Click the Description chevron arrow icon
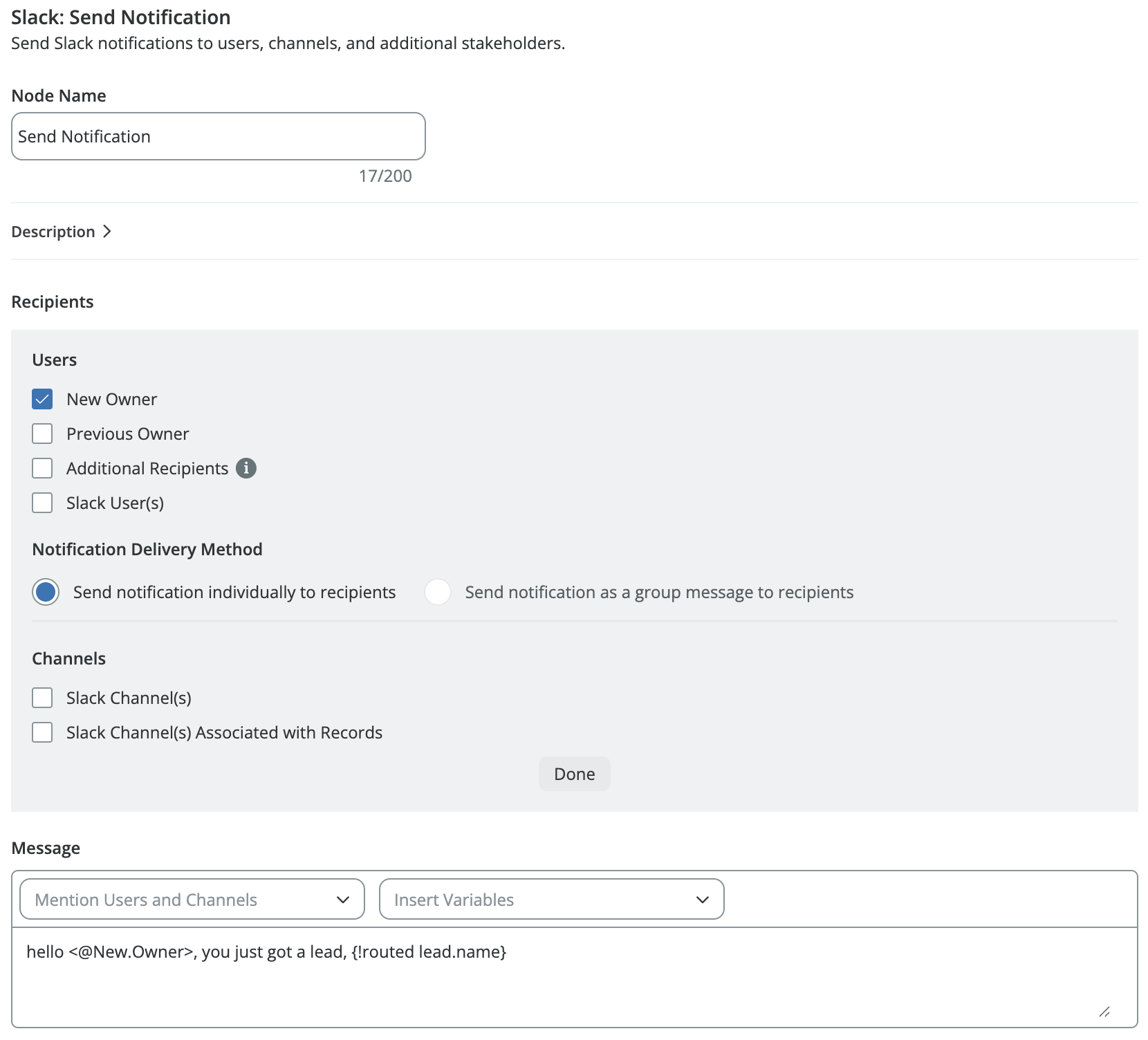 click(x=107, y=232)
